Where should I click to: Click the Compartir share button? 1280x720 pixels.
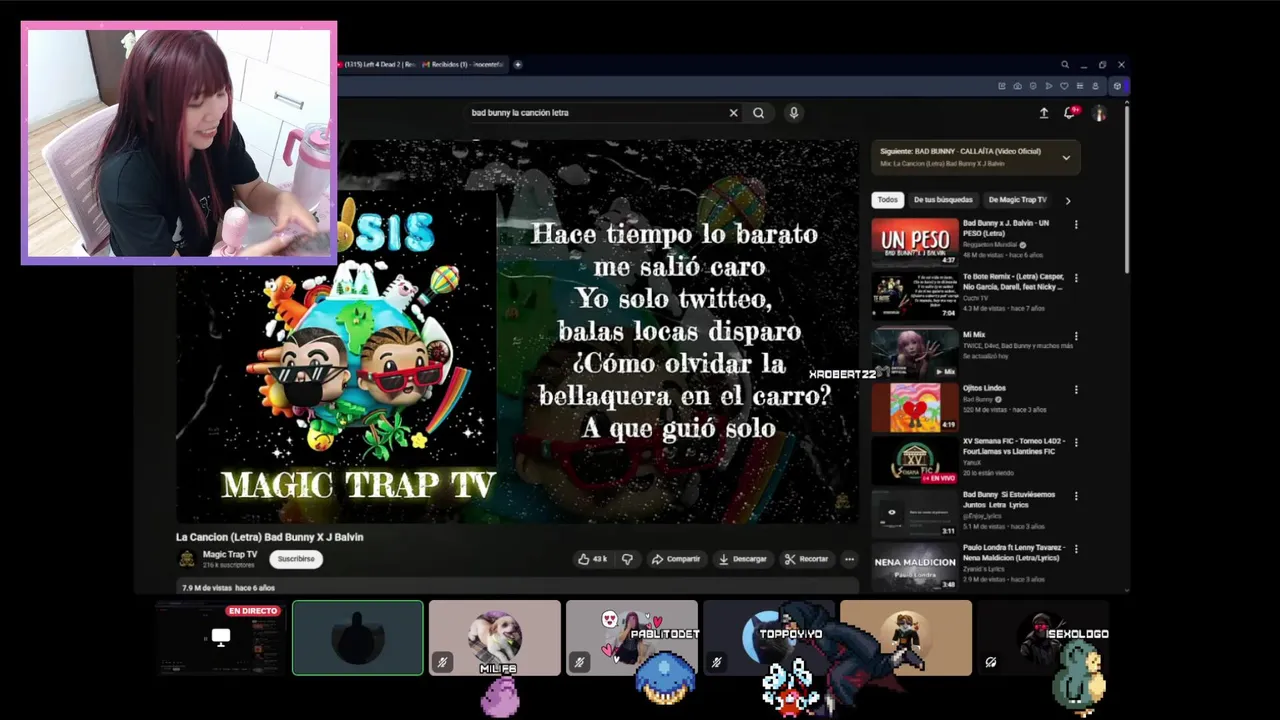pos(676,559)
